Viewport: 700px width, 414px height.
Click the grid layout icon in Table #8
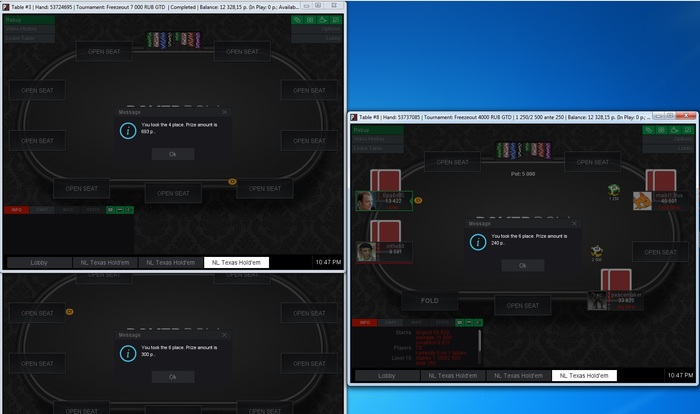click(662, 130)
